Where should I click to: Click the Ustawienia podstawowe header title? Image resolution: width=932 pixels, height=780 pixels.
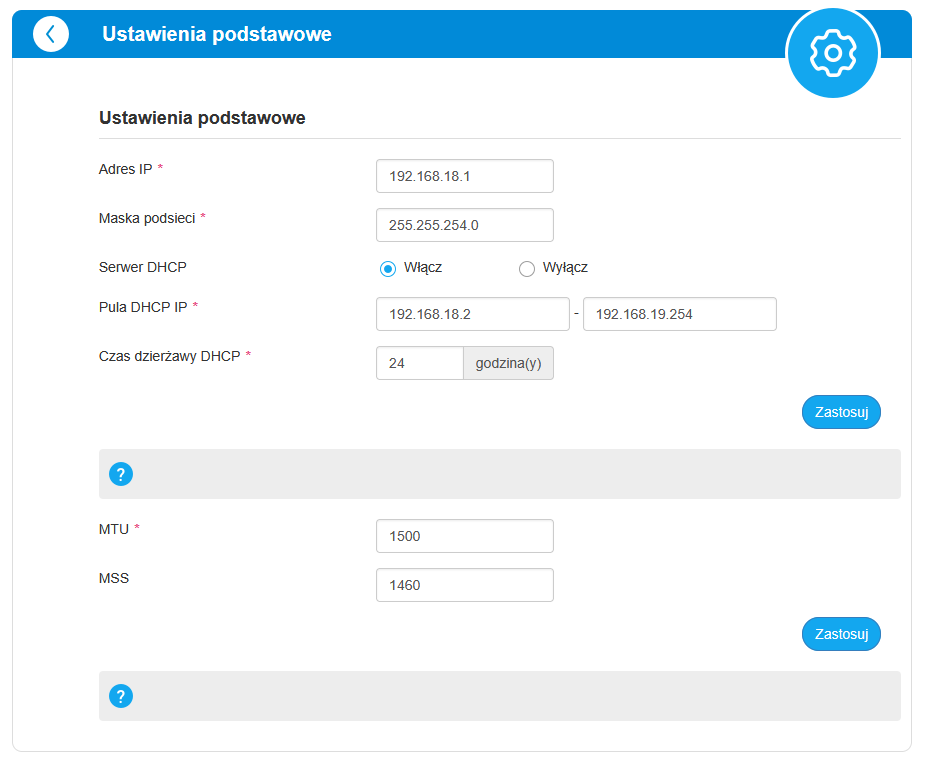point(217,34)
